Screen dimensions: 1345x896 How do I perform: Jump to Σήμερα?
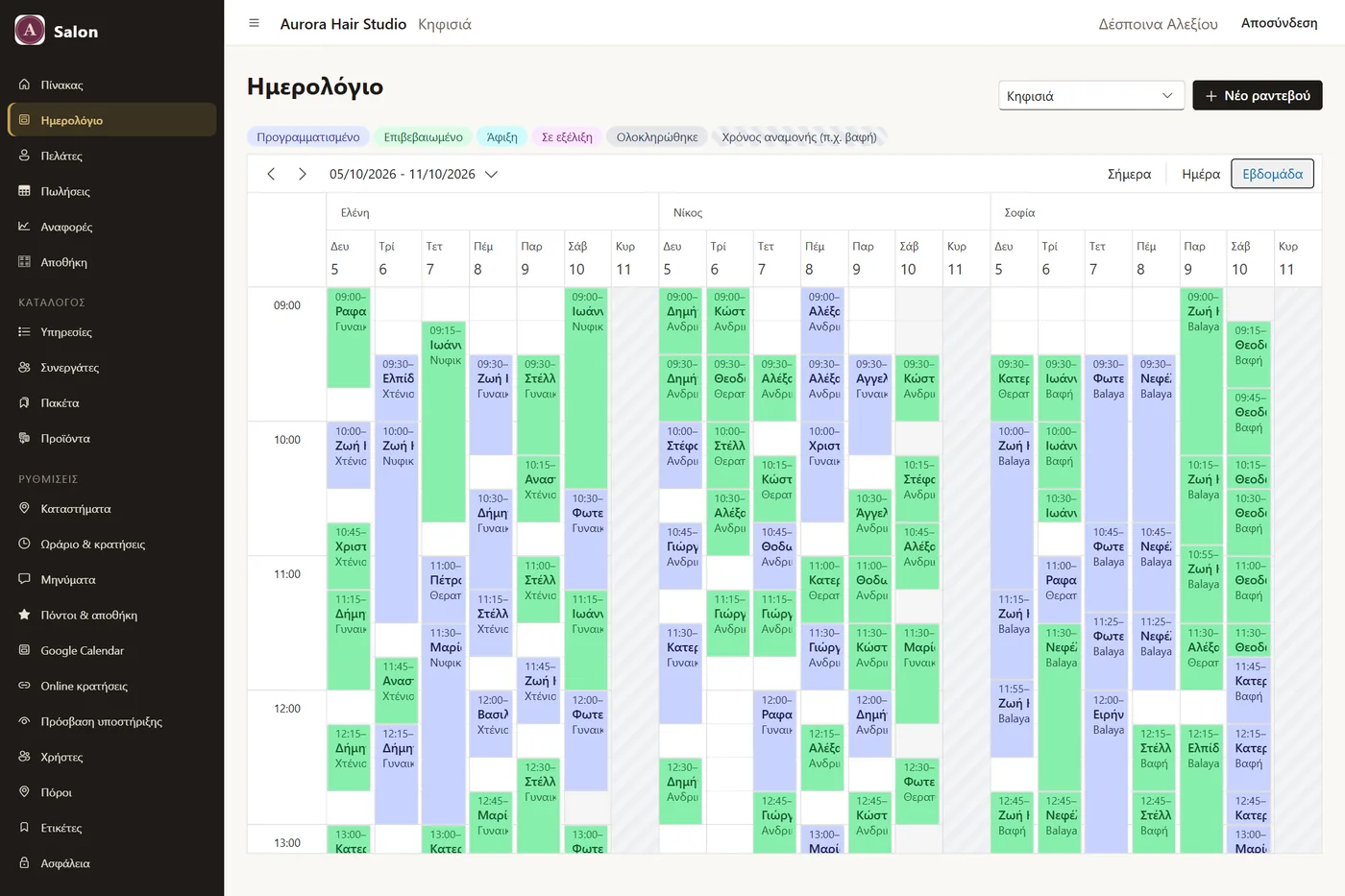tap(1129, 174)
